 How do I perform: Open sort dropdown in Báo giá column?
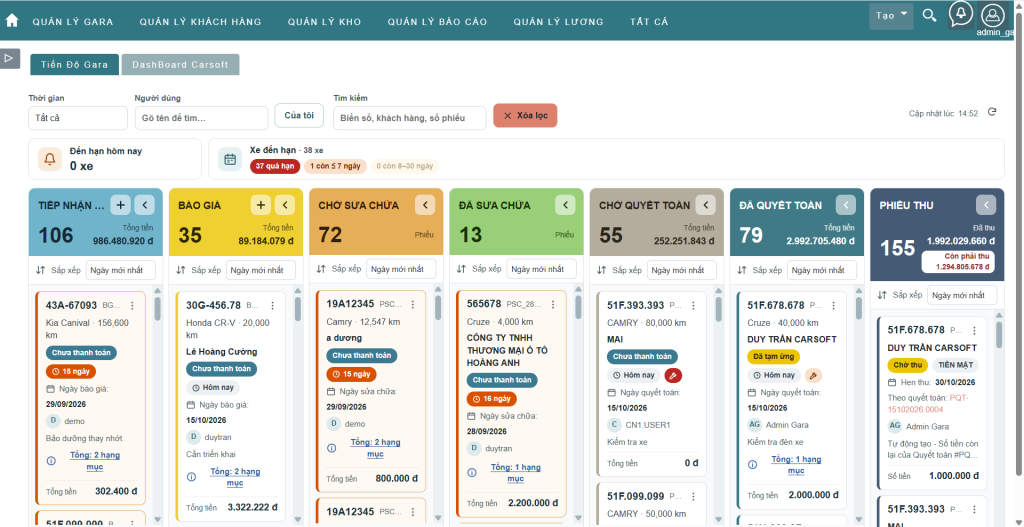coord(261,270)
